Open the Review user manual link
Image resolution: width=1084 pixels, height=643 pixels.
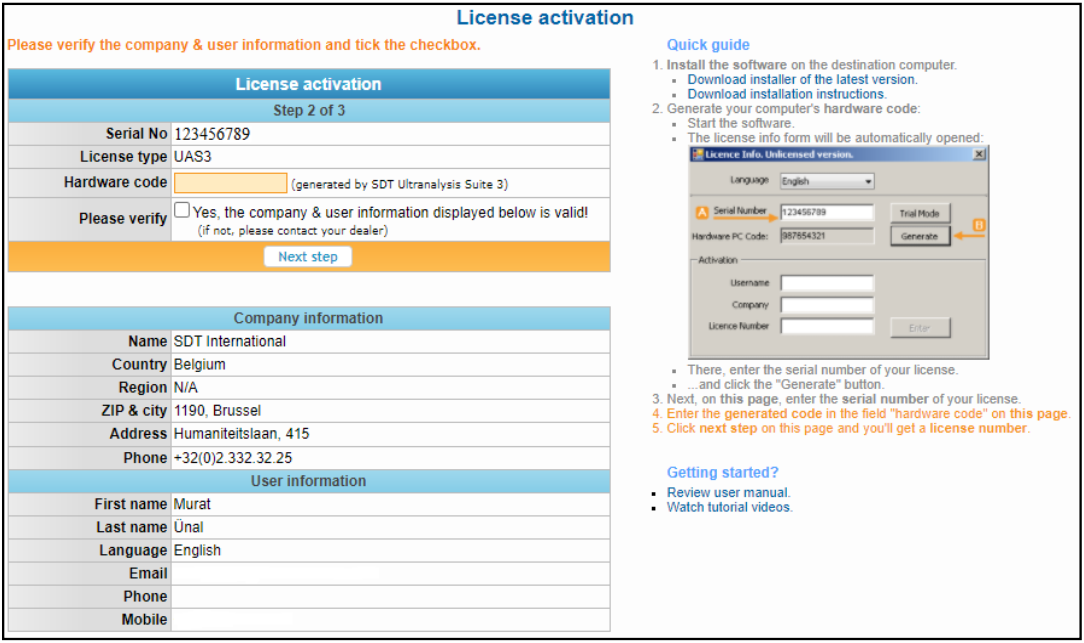tap(728, 492)
